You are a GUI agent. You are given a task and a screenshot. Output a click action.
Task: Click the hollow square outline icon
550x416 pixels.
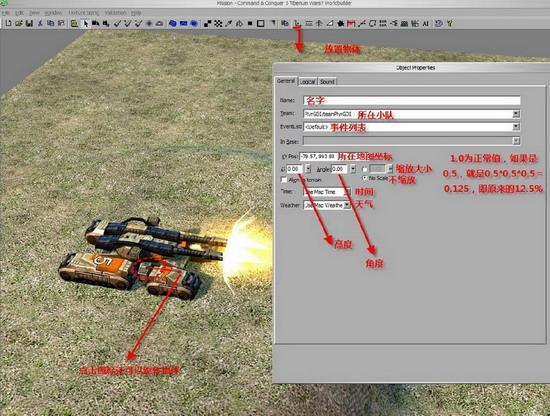point(261,24)
